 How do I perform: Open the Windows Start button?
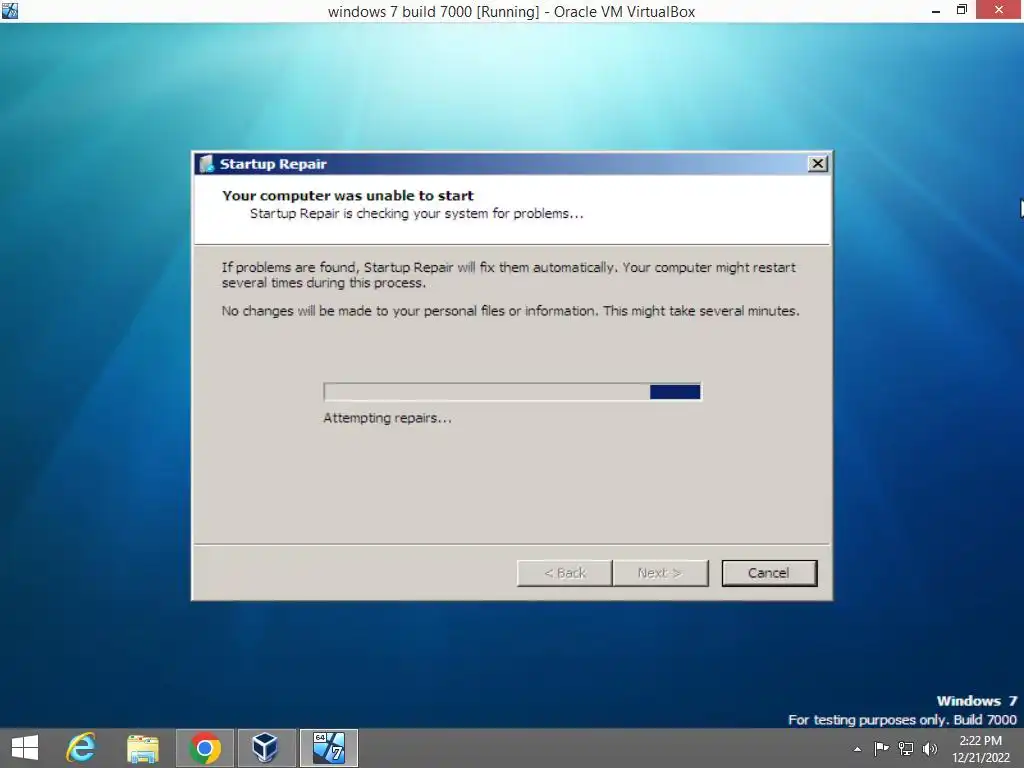click(25, 748)
